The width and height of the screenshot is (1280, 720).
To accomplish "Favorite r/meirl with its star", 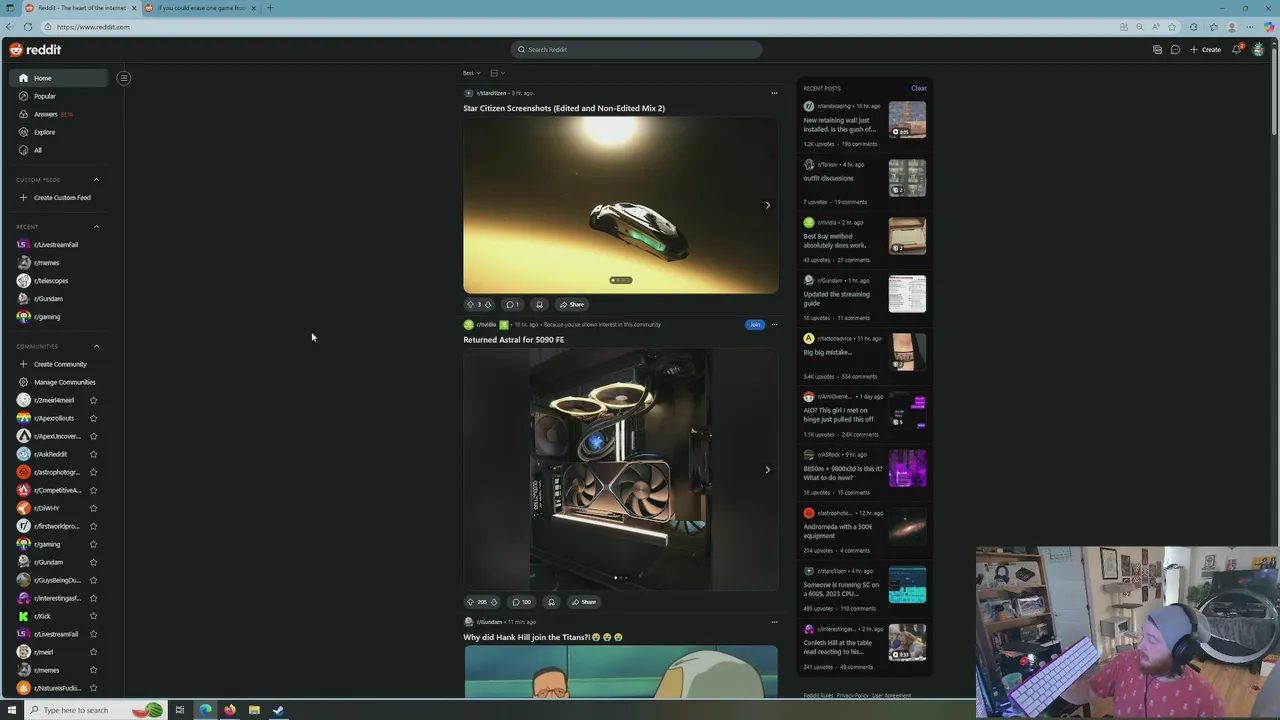I will pos(93,652).
